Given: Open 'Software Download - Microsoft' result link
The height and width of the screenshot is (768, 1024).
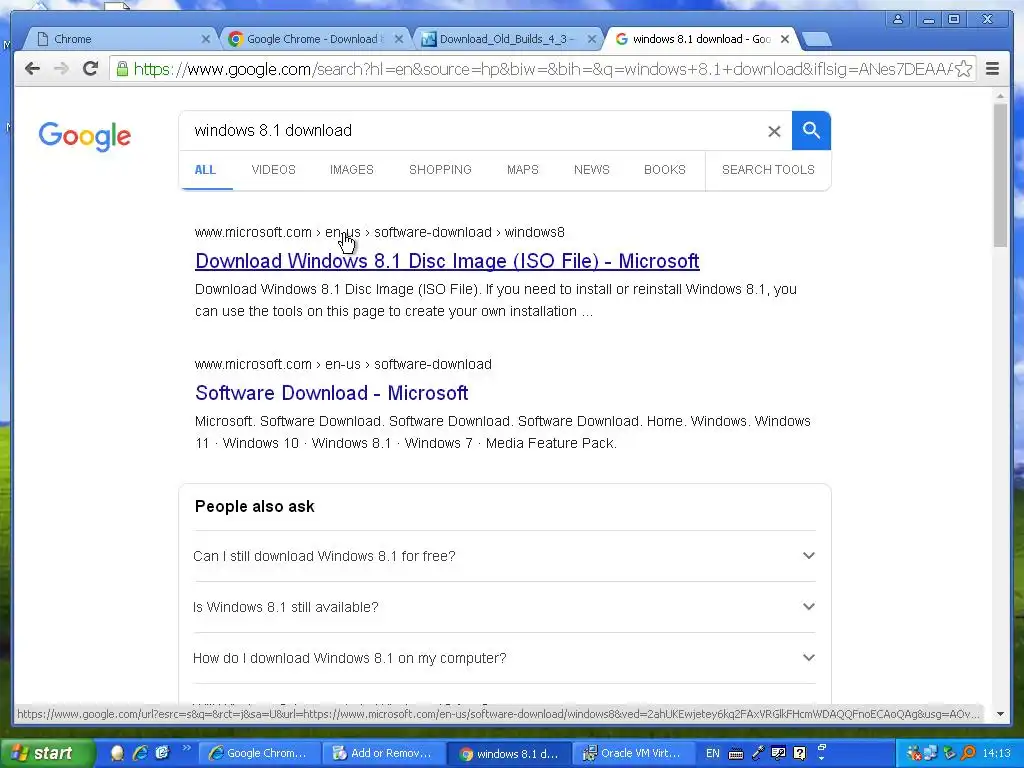Looking at the screenshot, I should click(x=332, y=393).
